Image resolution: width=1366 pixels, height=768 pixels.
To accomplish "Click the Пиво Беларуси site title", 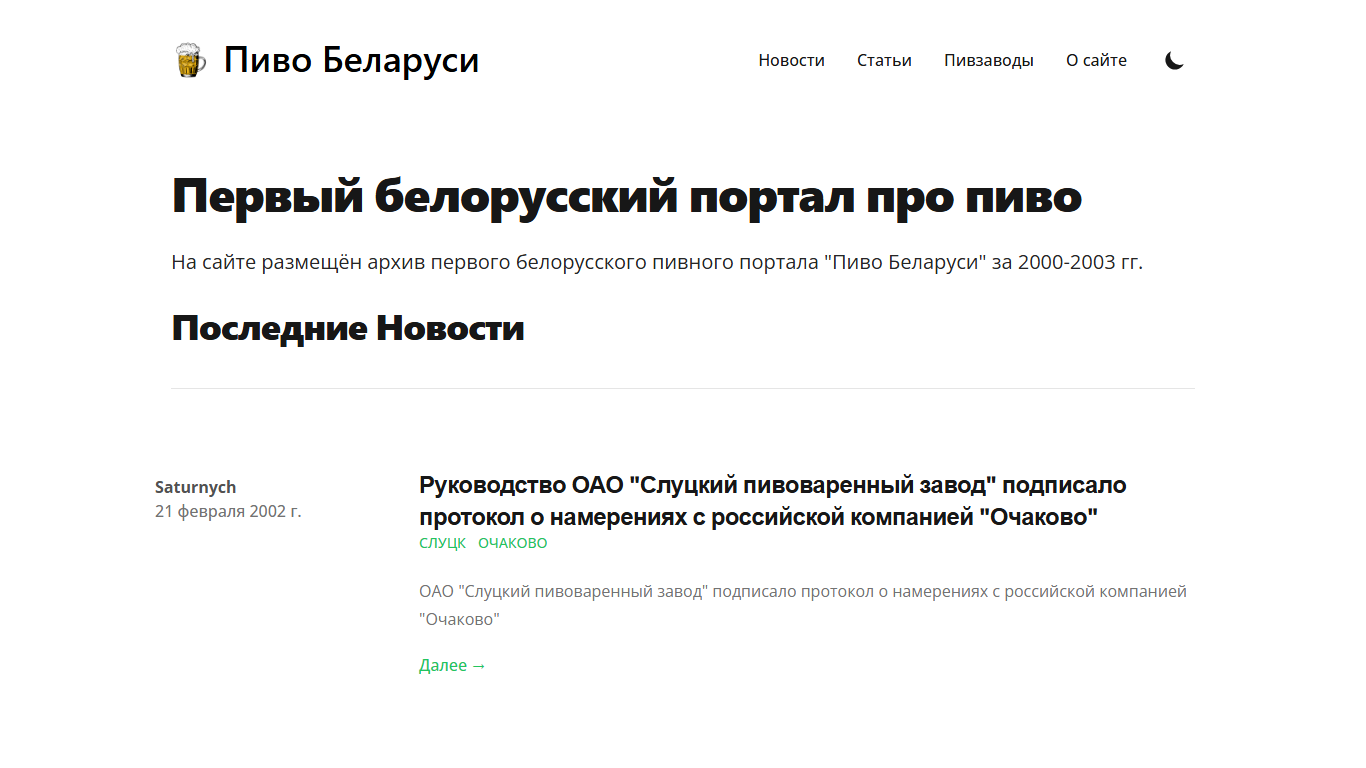I will (x=351, y=60).
